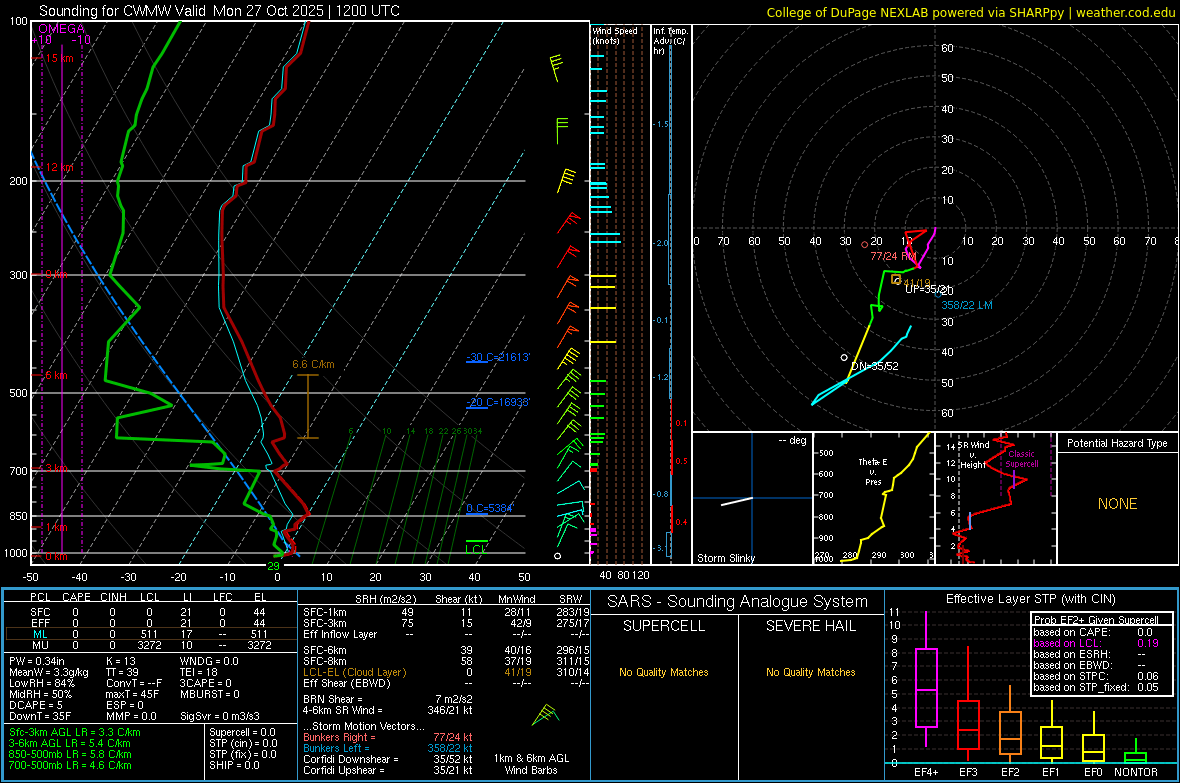The image size is (1180, 783).
Task: Click the Wind Speed (knots) panel header
Action: [615, 35]
